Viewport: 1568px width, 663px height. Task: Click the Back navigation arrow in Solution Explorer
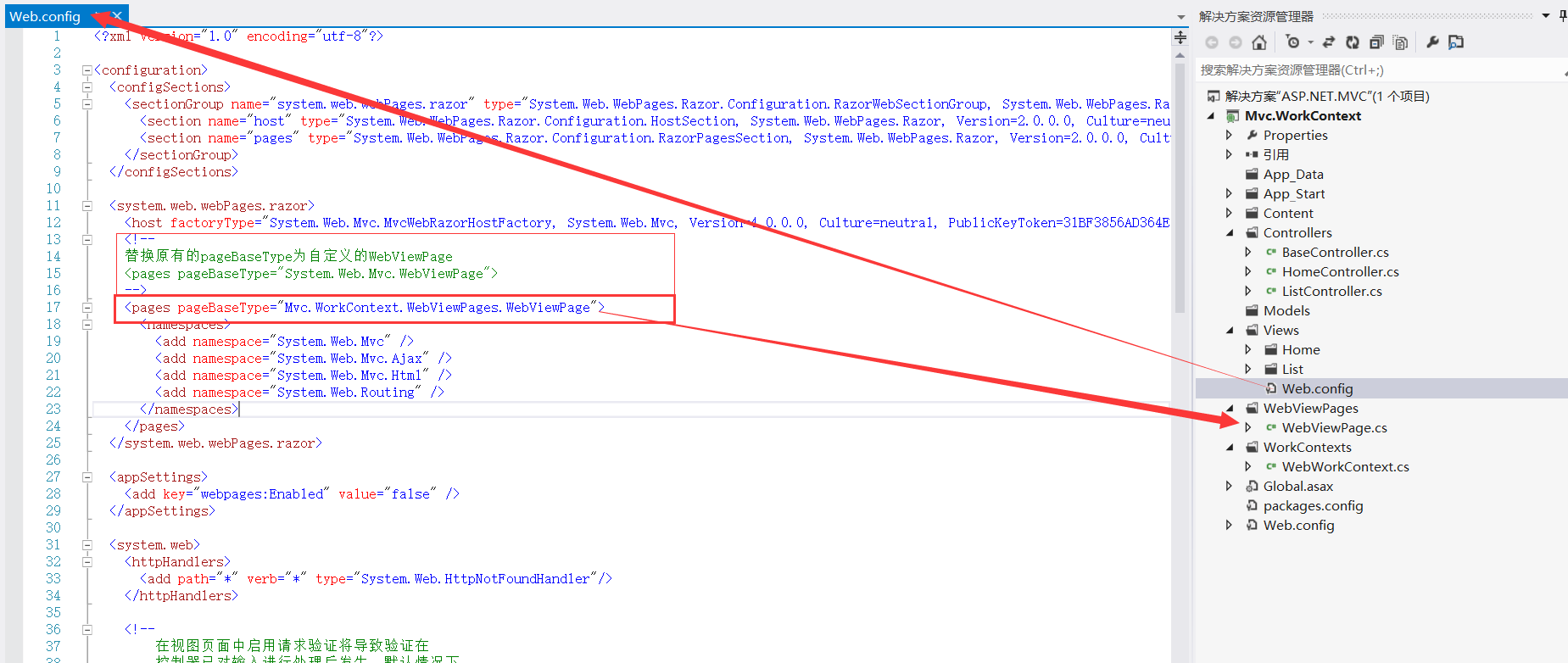coord(1211,42)
